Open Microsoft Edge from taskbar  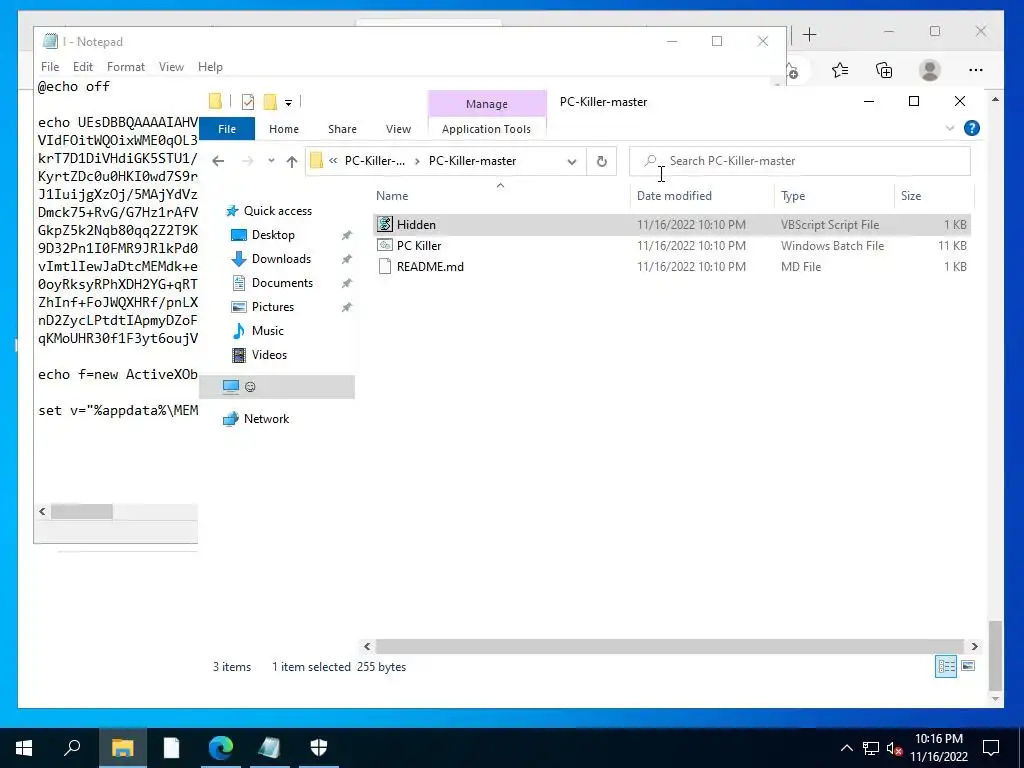click(x=221, y=748)
